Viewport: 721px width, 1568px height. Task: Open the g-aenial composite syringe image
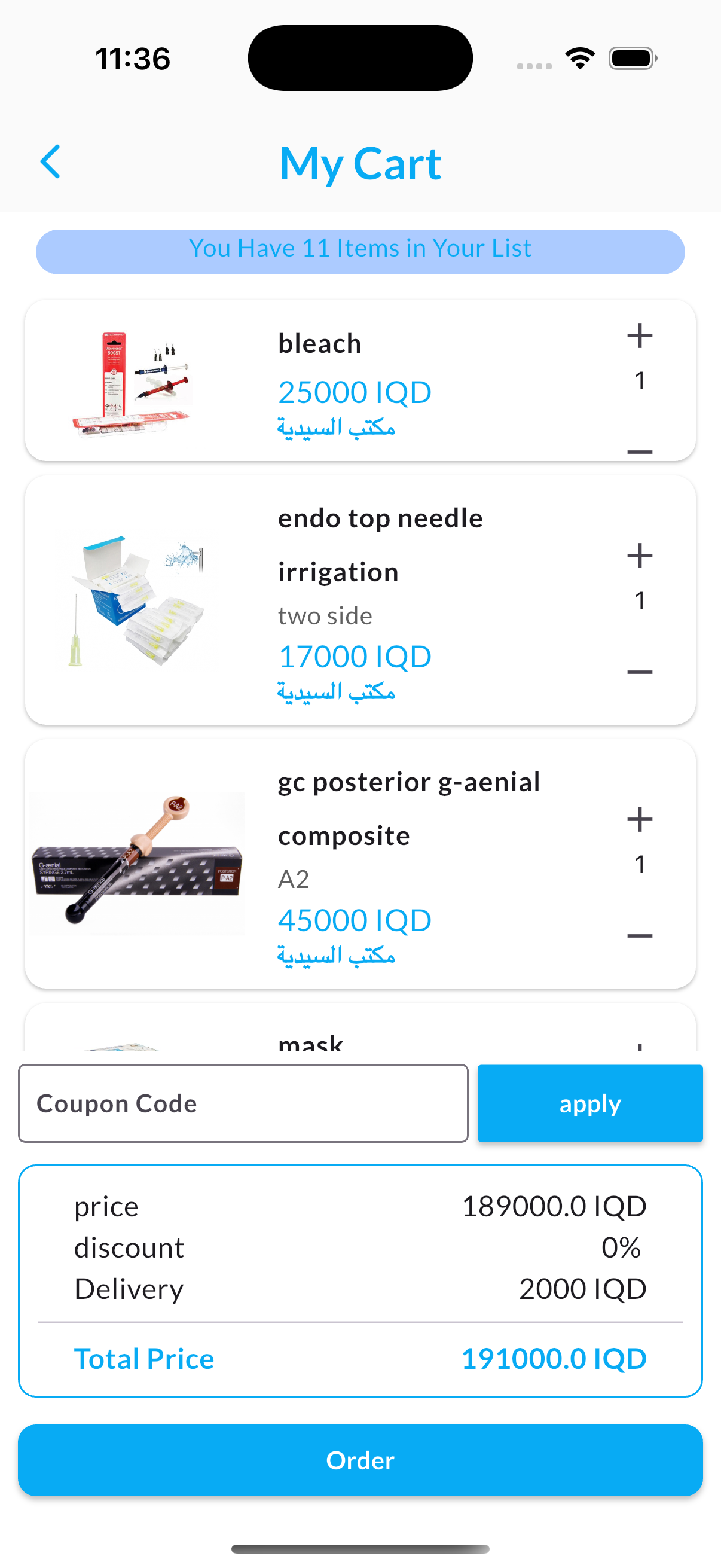click(137, 863)
